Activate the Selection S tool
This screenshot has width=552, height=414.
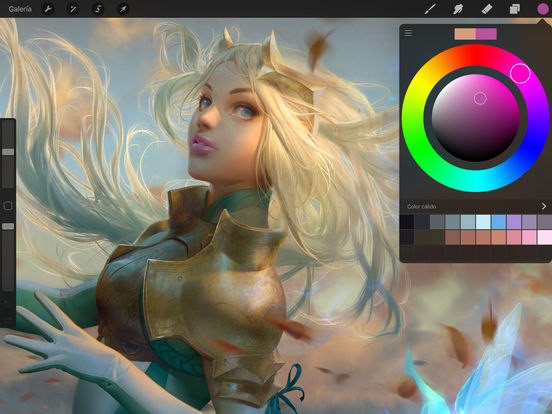point(98,9)
